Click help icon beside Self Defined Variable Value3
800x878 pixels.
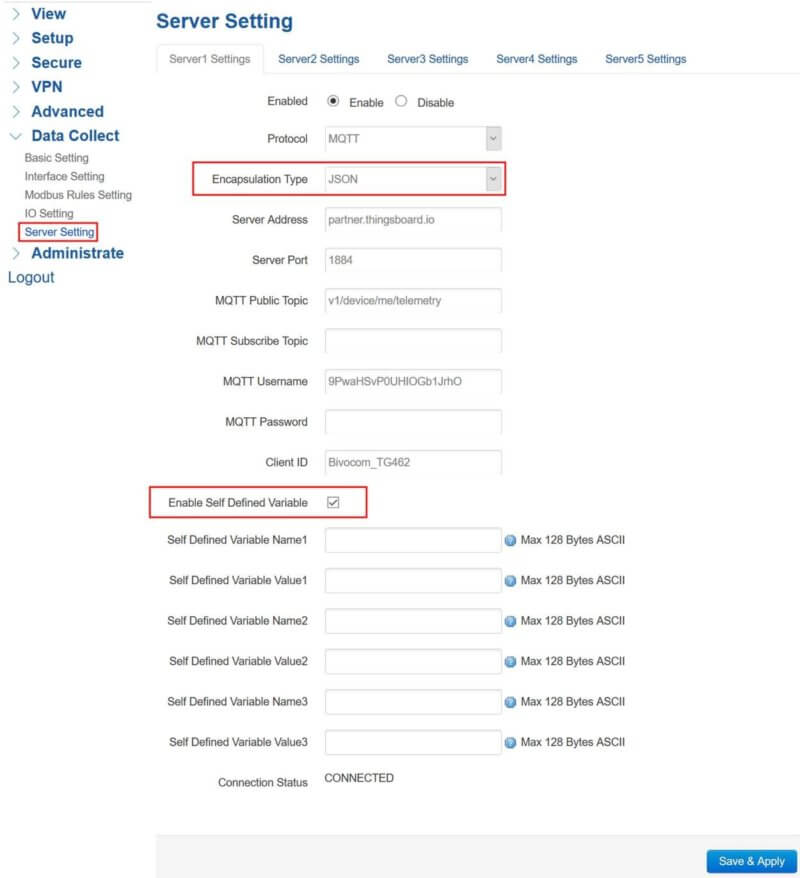coord(510,743)
